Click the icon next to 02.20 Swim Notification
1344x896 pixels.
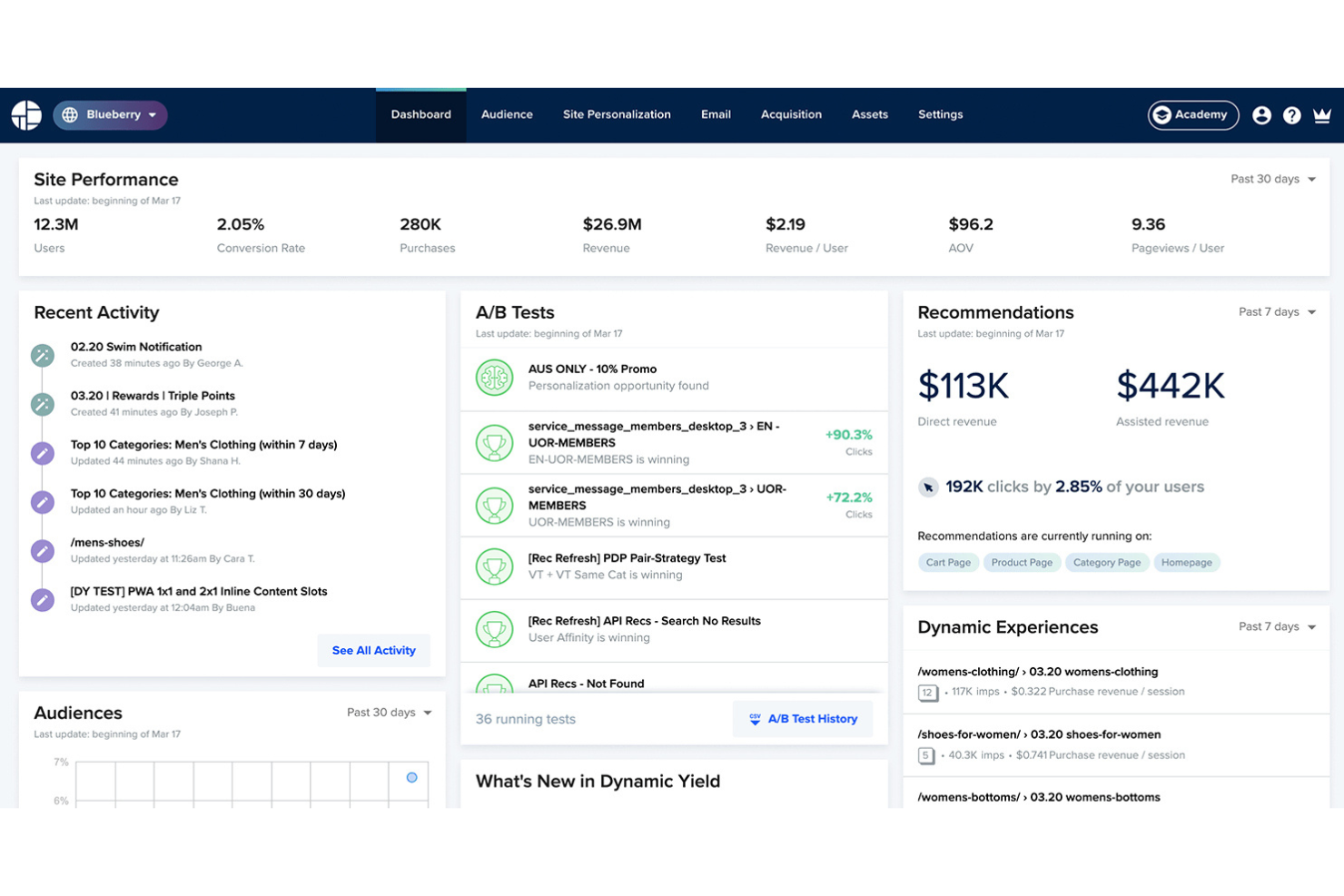[43, 355]
